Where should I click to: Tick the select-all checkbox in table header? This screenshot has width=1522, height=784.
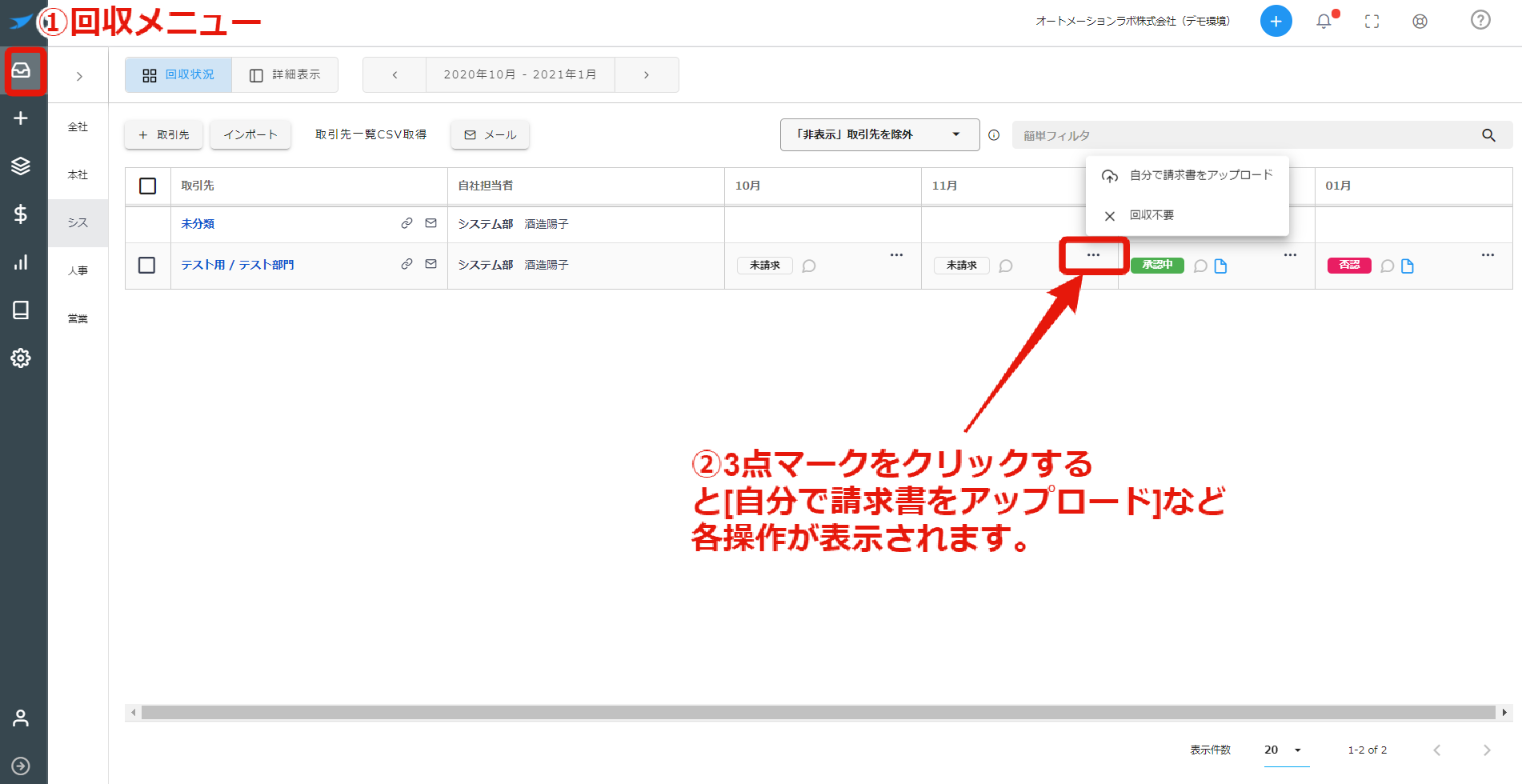coord(148,186)
